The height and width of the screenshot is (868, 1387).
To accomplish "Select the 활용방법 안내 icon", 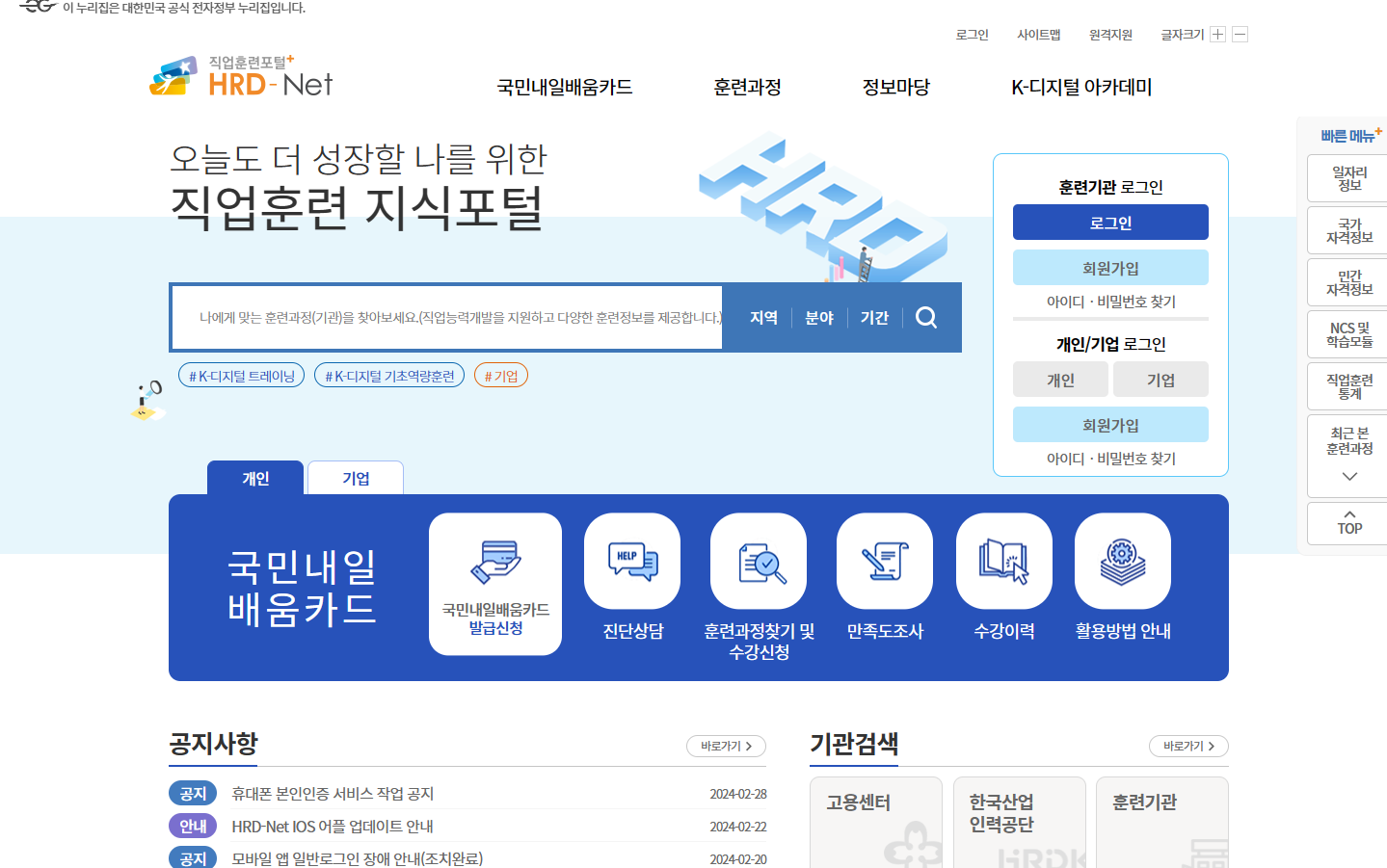I will pos(1122,559).
